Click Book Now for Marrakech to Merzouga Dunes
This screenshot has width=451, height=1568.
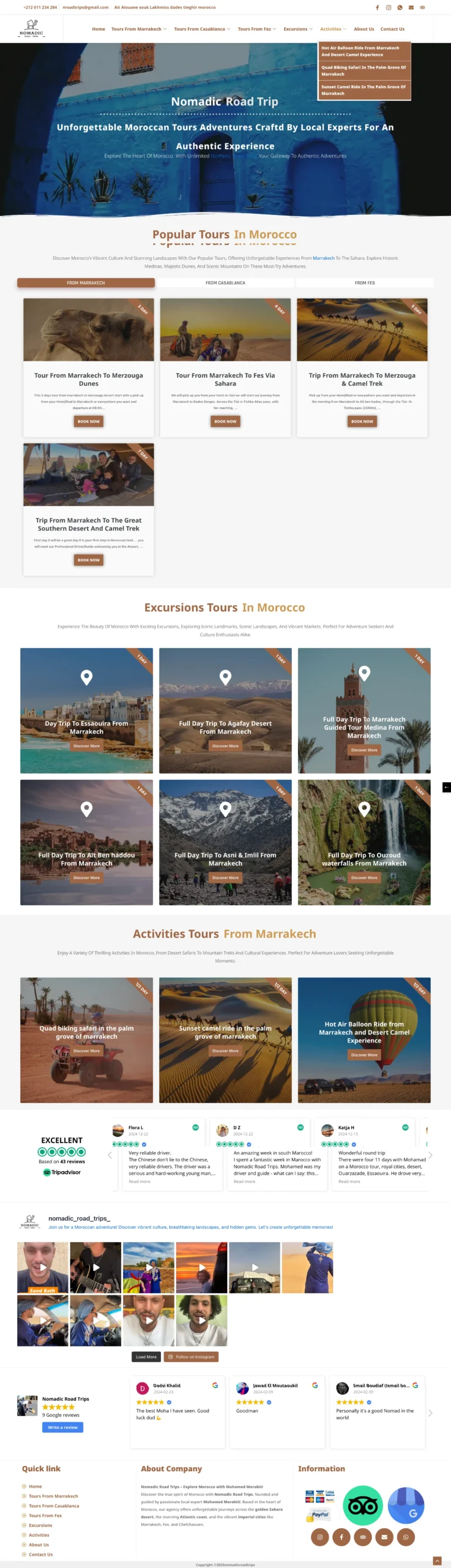coord(89,421)
